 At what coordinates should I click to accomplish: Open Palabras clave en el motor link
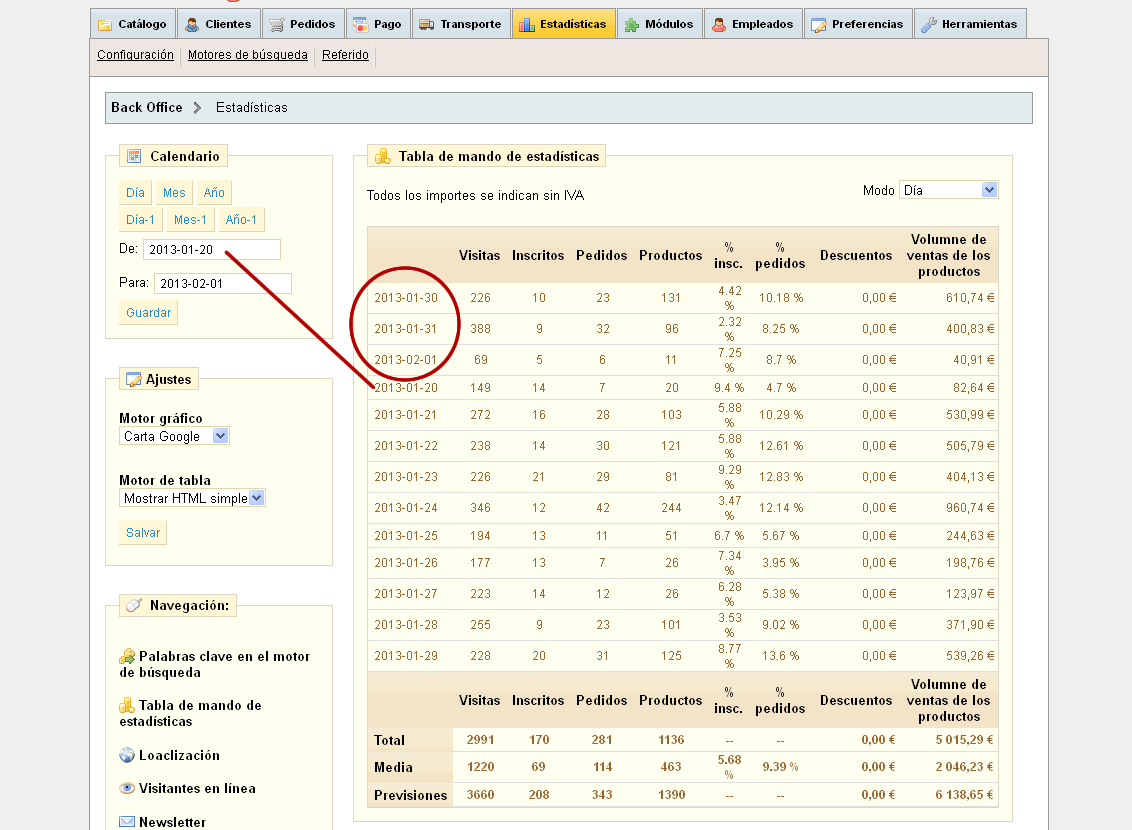[224, 656]
